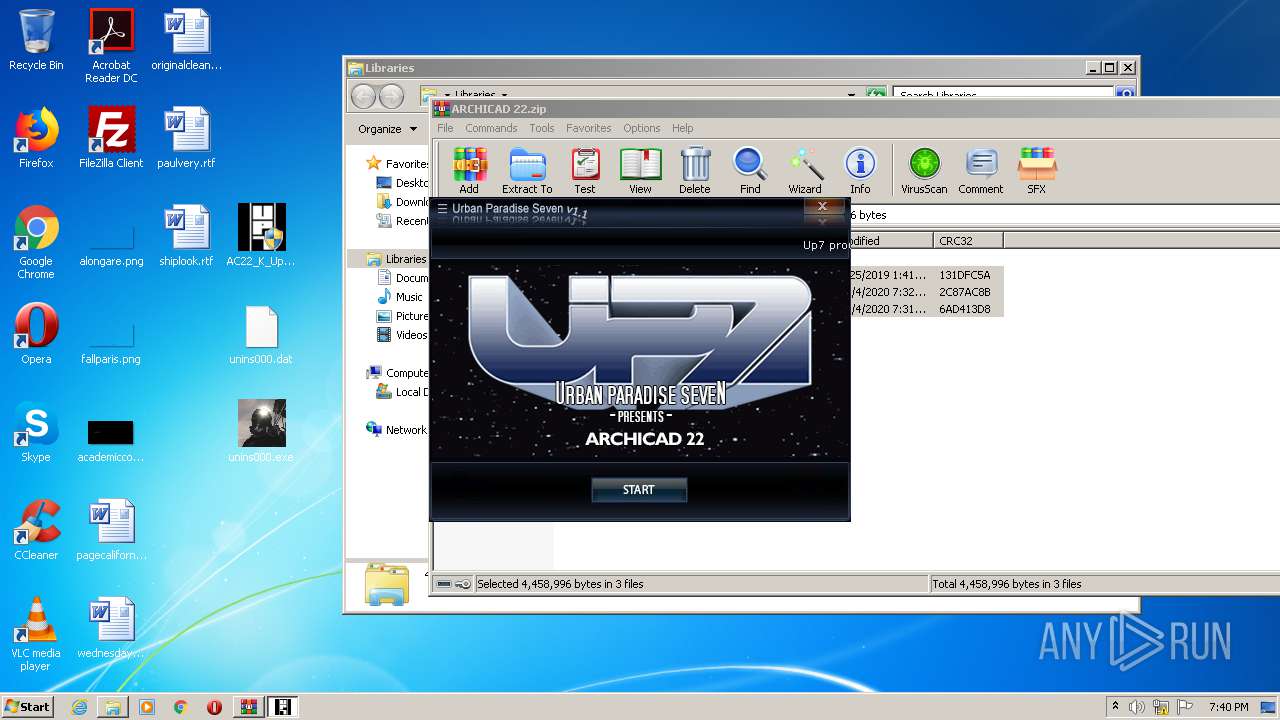The image size is (1280, 720).
Task: Click the Forward button in Libraries window
Action: (x=391, y=96)
